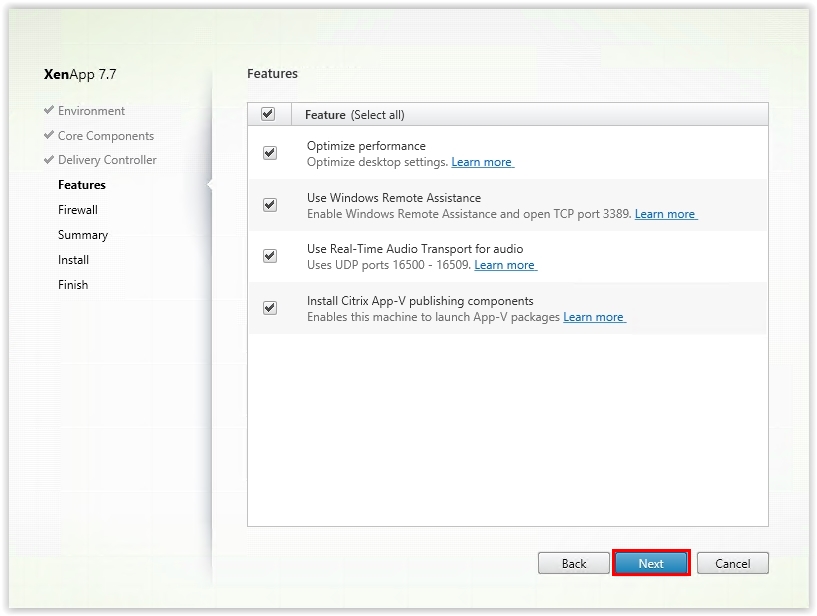Toggle the Select all features checkbox
This screenshot has height=616, width=817.
[x=268, y=114]
